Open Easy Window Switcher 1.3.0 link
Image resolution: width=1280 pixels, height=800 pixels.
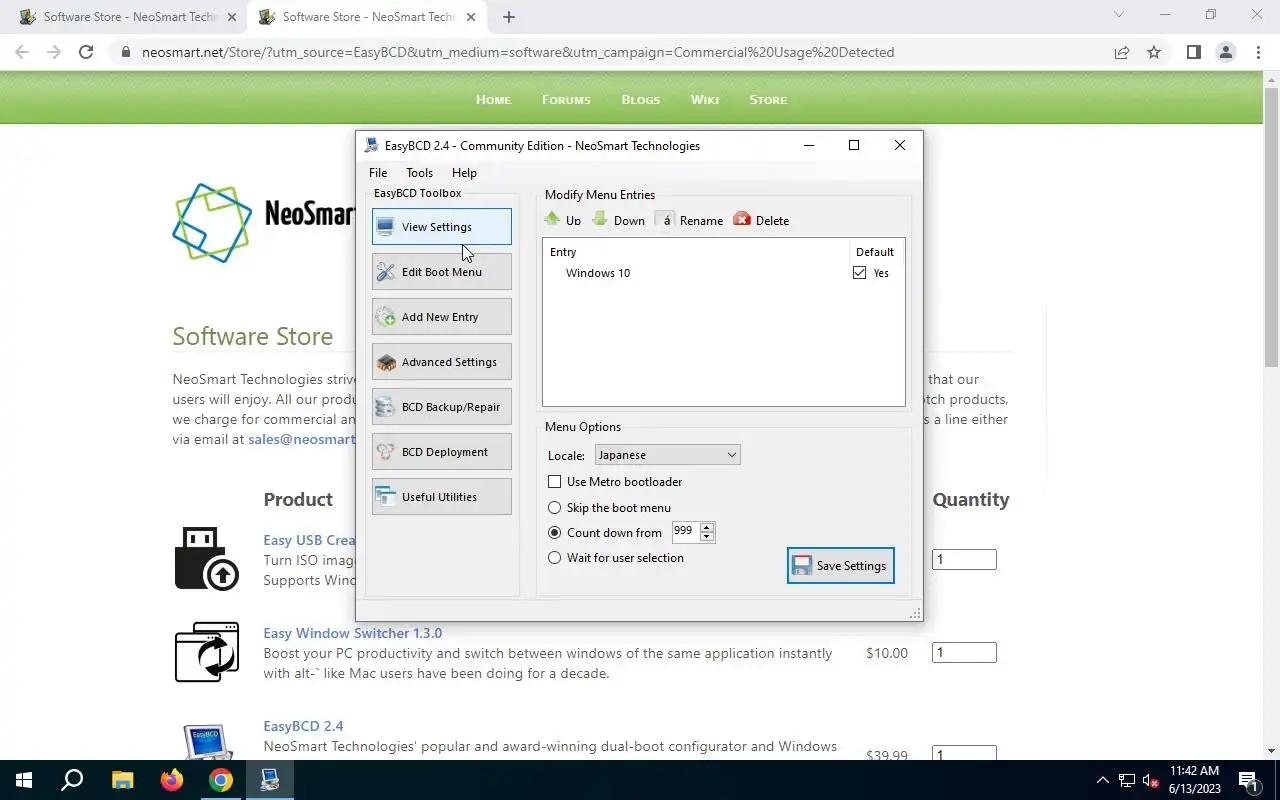(352, 633)
